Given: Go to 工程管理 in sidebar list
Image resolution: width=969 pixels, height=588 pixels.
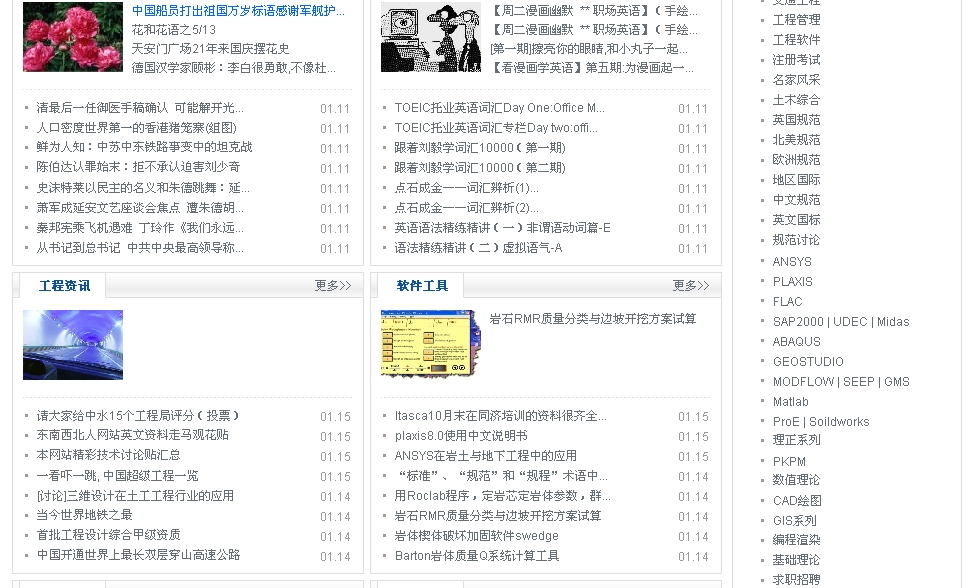Looking at the screenshot, I should coord(796,20).
